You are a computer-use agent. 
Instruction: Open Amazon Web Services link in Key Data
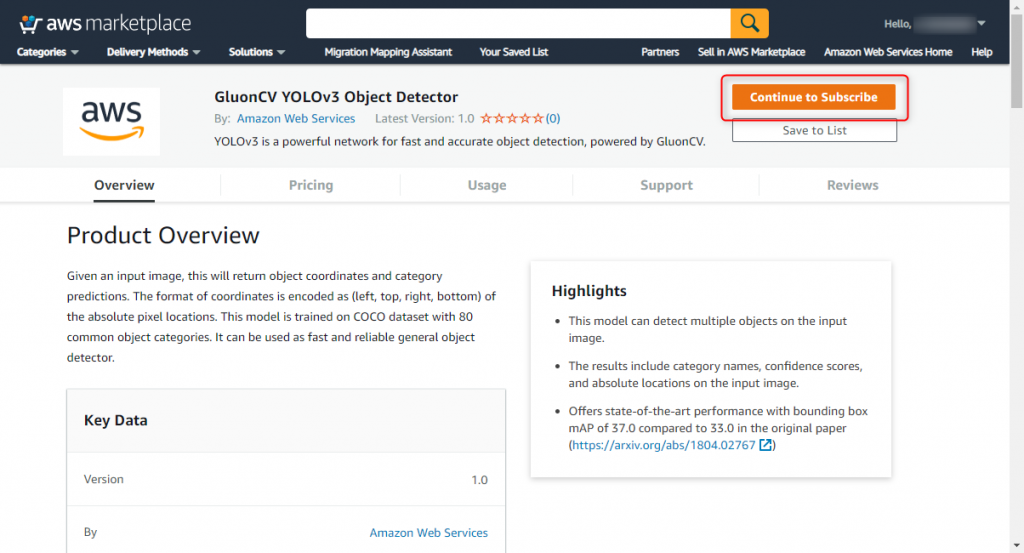point(428,533)
